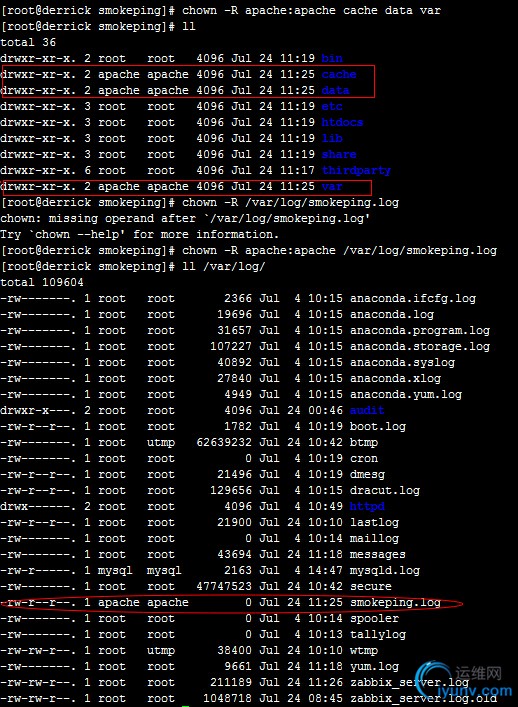The height and width of the screenshot is (707, 518).
Task: Click 'anaconda.storage.log' filename
Action: 420,346
